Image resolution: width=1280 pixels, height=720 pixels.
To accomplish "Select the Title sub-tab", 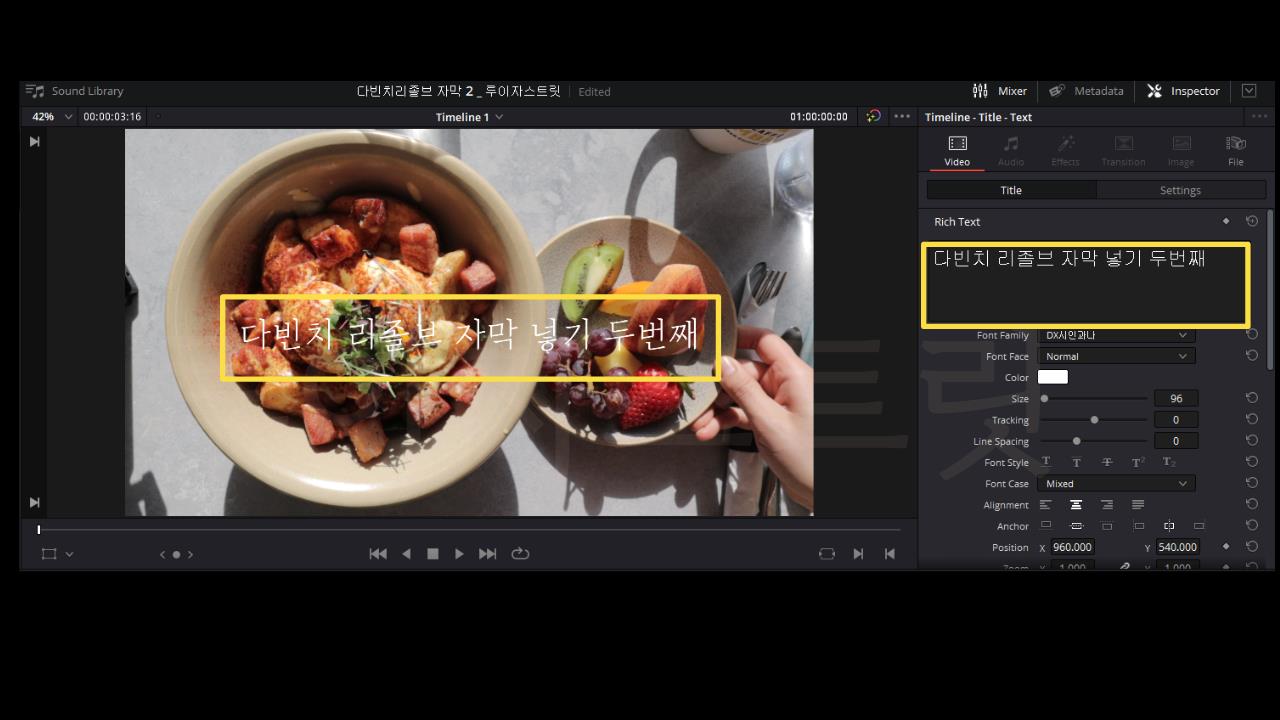I will click(1011, 190).
